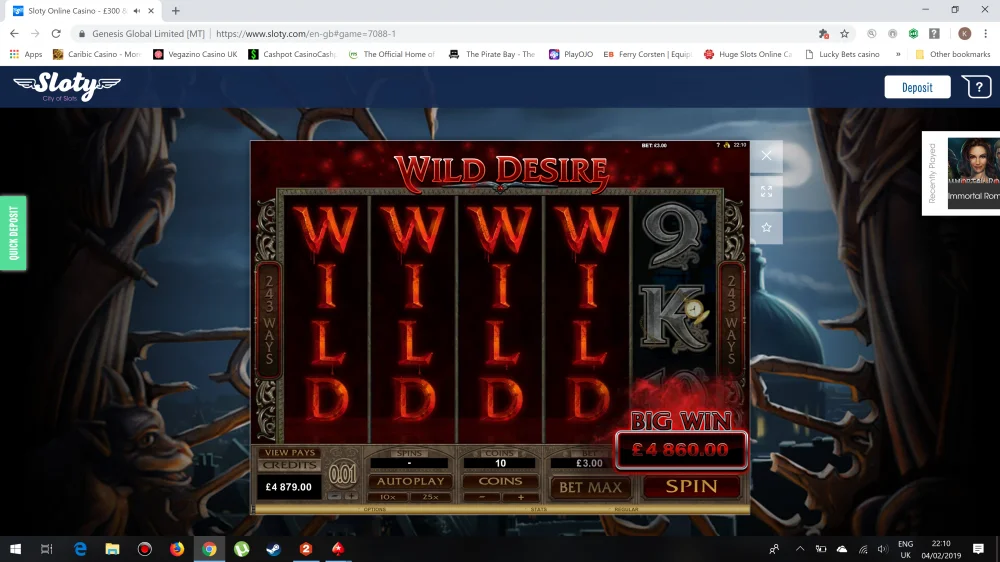
Task: Open Steam from the taskbar
Action: point(274,549)
